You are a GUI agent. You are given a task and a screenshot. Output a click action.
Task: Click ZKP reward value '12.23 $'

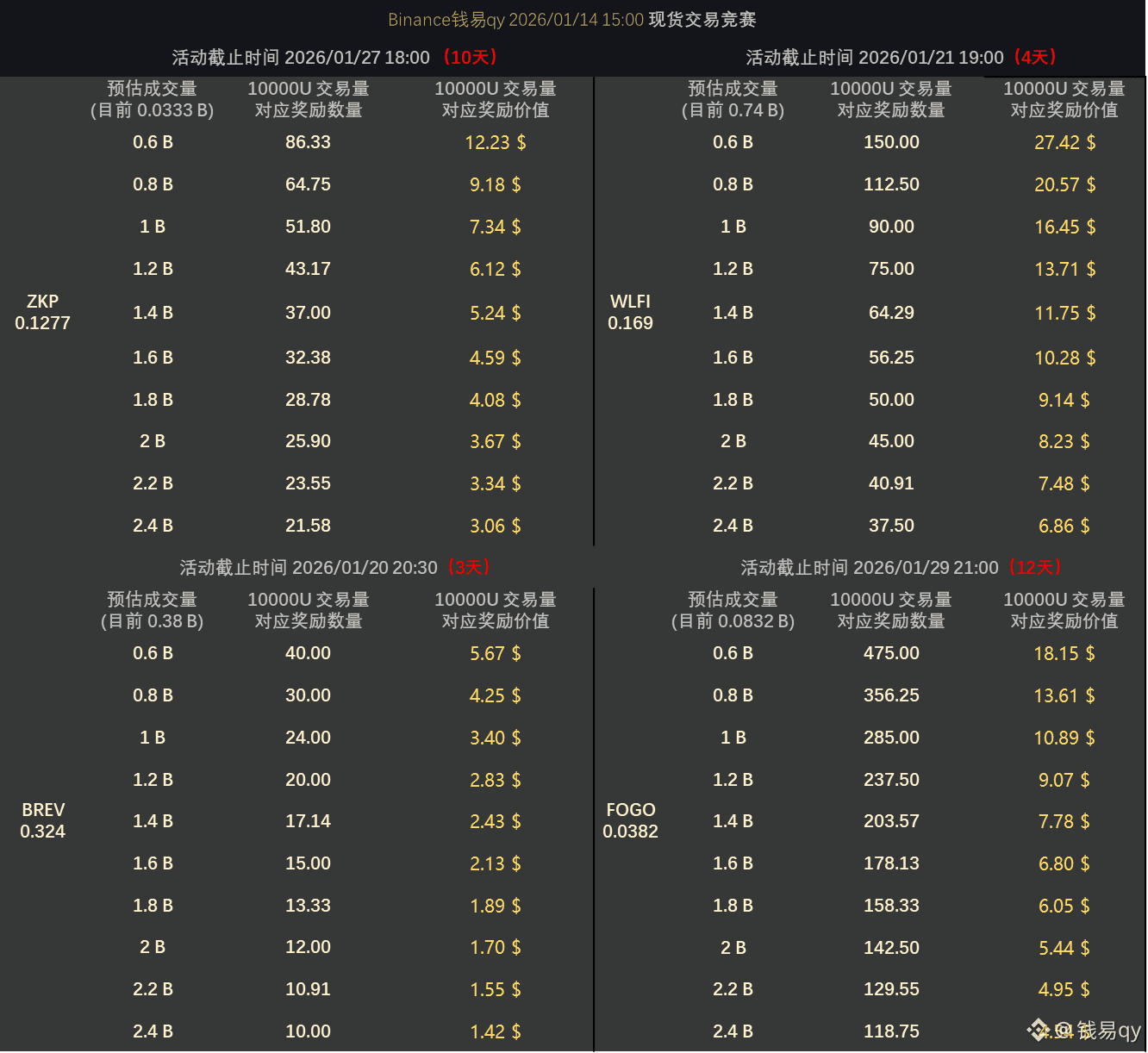(496, 142)
